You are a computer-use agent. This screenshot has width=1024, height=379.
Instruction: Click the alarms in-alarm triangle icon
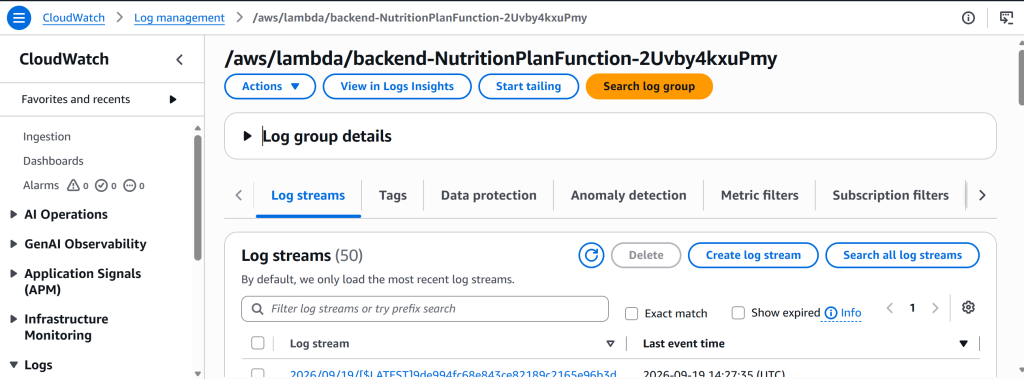tap(73, 186)
